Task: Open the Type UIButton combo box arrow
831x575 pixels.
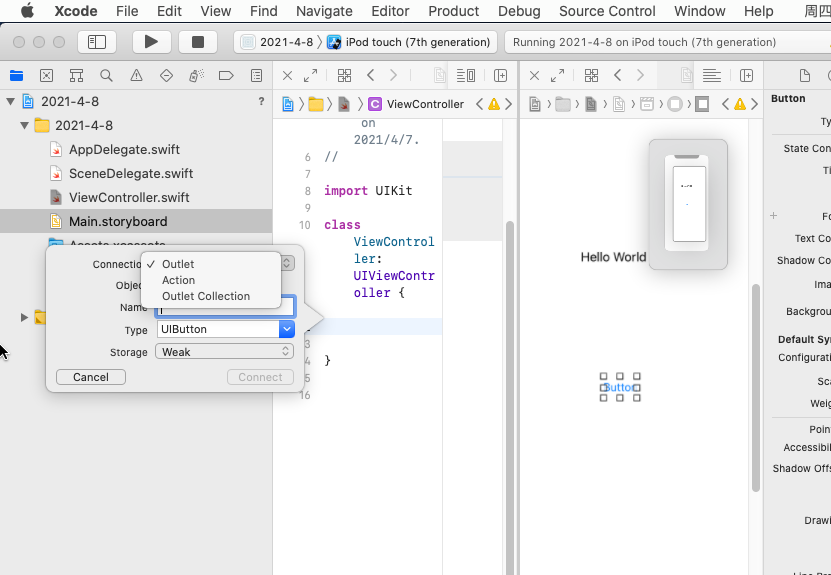Action: [x=287, y=329]
